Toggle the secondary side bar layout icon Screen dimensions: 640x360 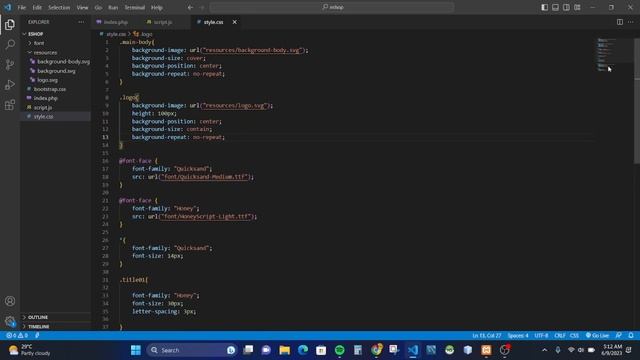click(566, 7)
